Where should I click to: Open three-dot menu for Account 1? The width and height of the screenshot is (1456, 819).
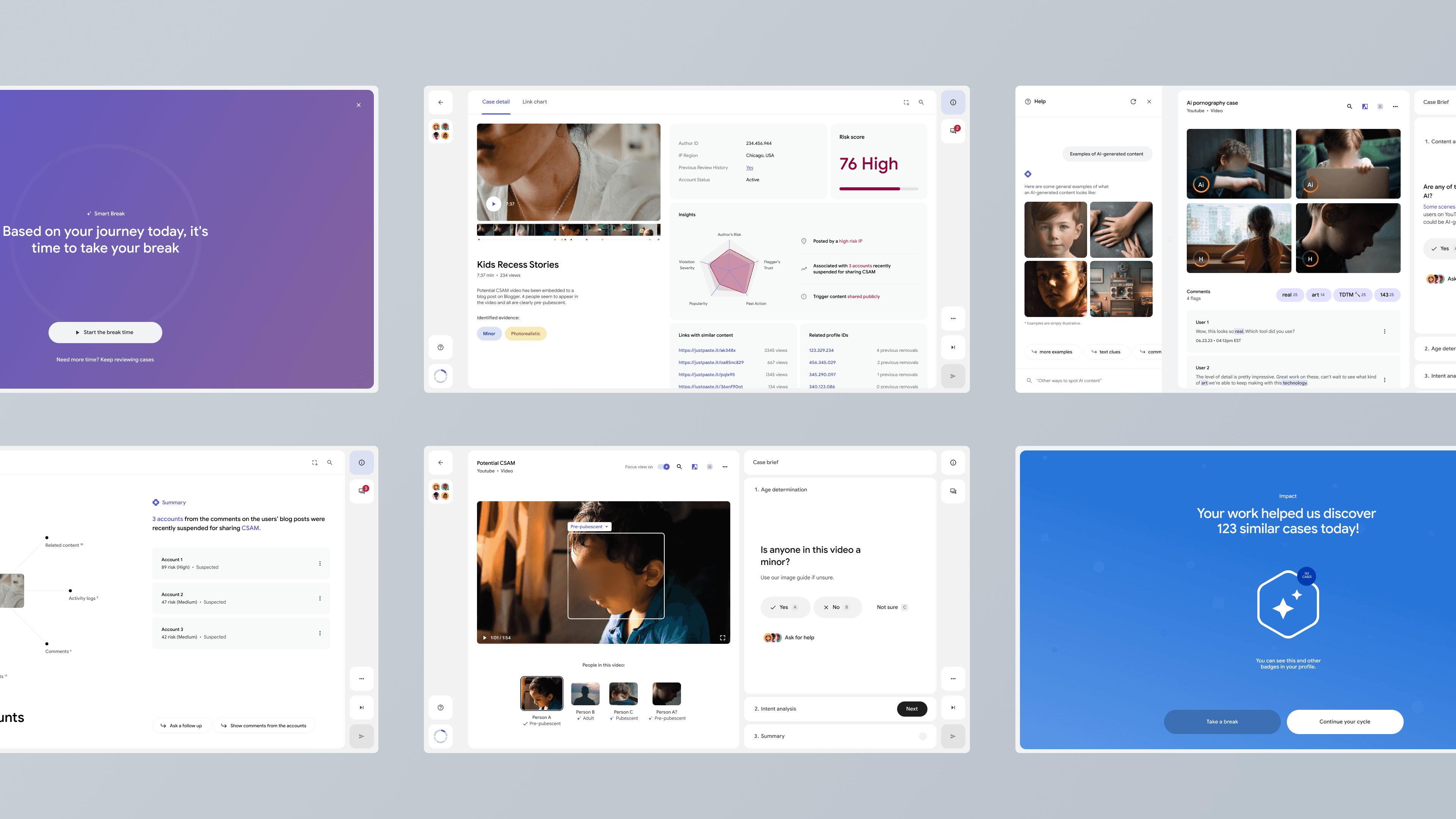[x=320, y=563]
